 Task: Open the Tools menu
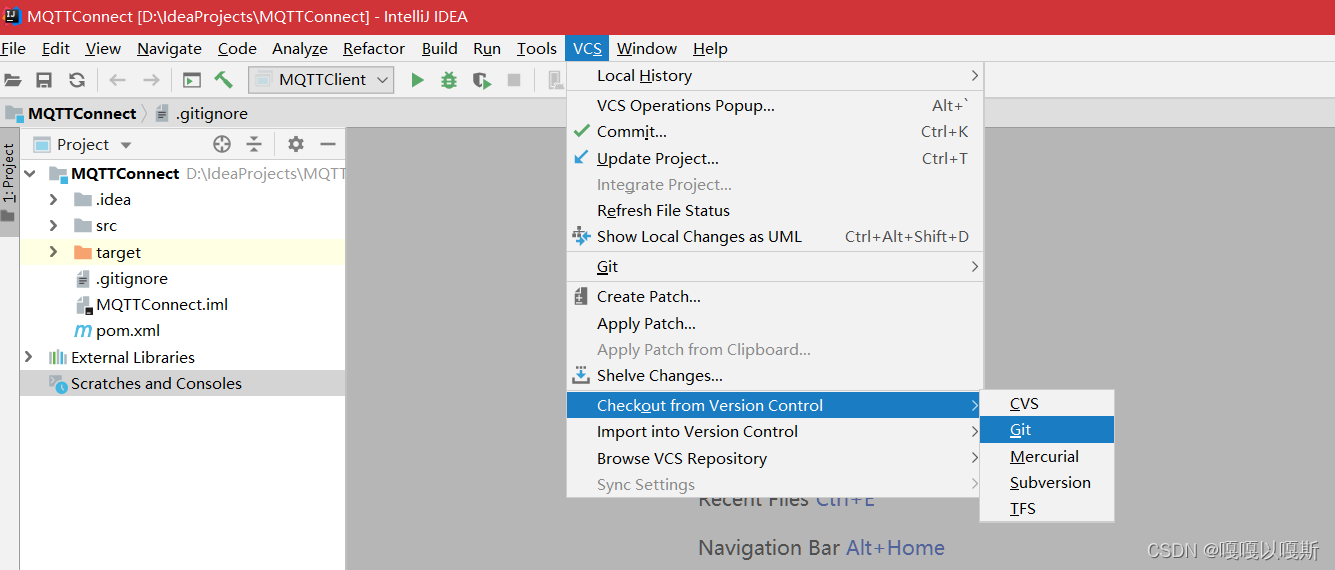click(537, 48)
